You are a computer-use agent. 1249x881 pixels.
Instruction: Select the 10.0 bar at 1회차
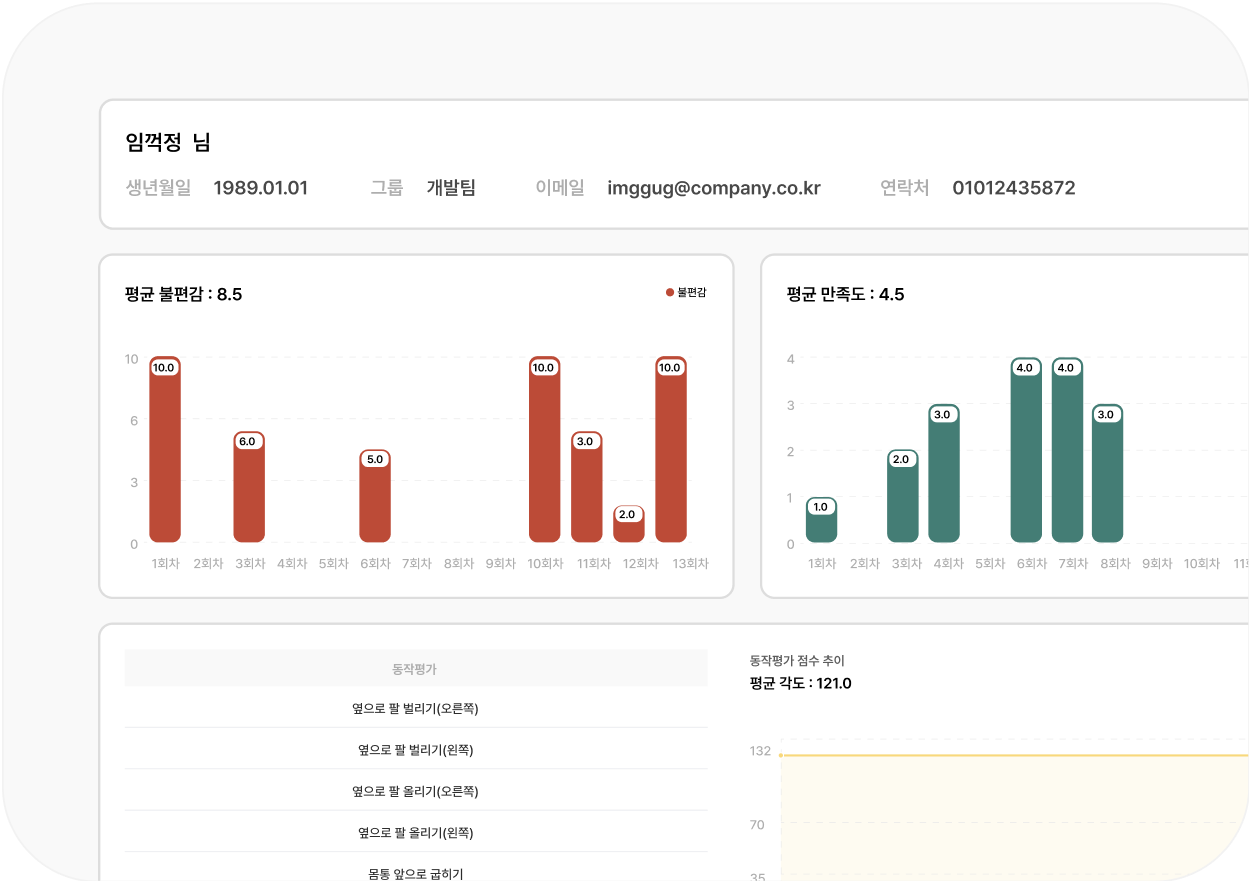(x=164, y=450)
